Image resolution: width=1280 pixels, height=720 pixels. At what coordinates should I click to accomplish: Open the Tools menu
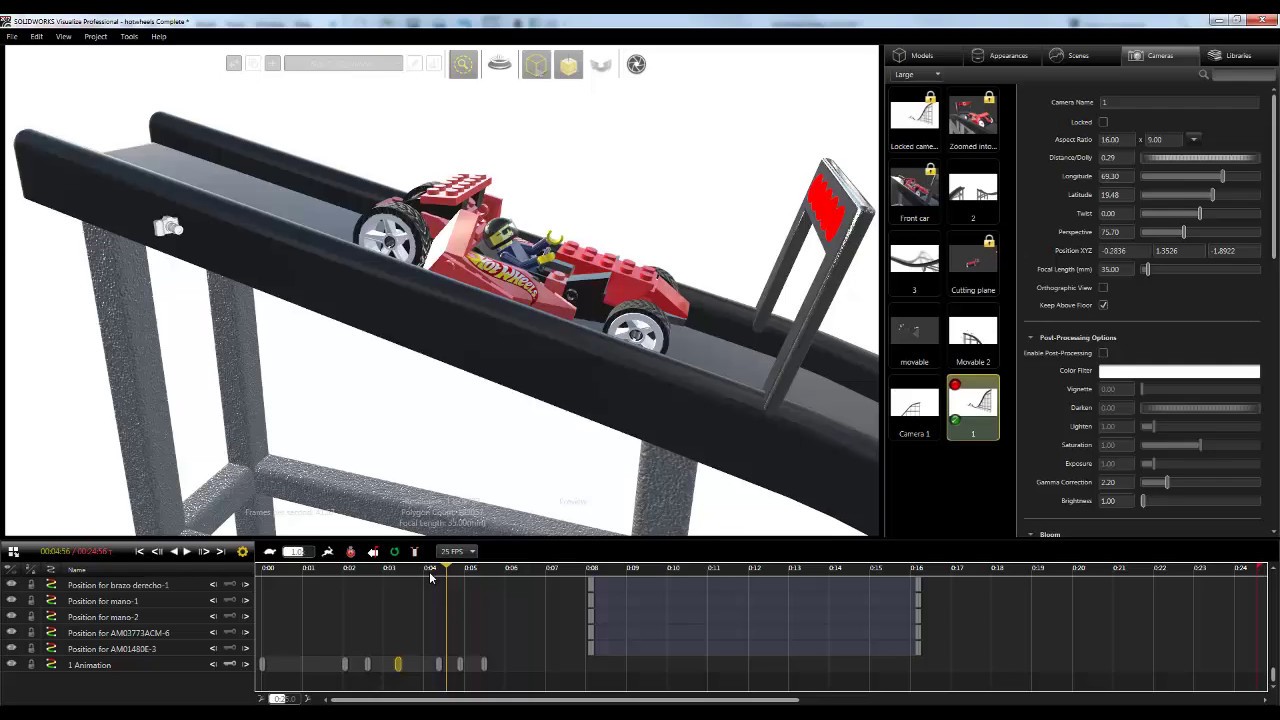[129, 36]
